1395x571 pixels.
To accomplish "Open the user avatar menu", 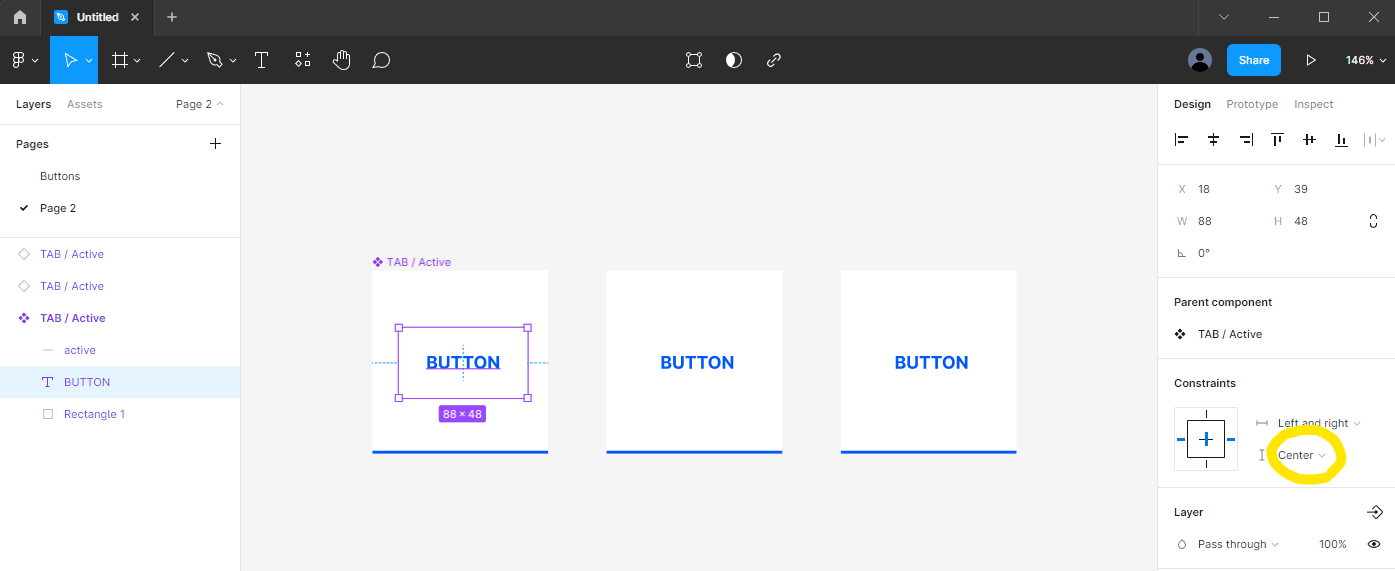I will pyautogui.click(x=1200, y=60).
